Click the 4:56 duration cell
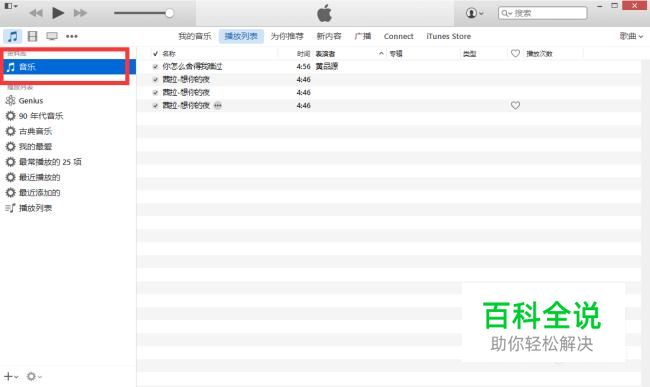 click(x=303, y=66)
